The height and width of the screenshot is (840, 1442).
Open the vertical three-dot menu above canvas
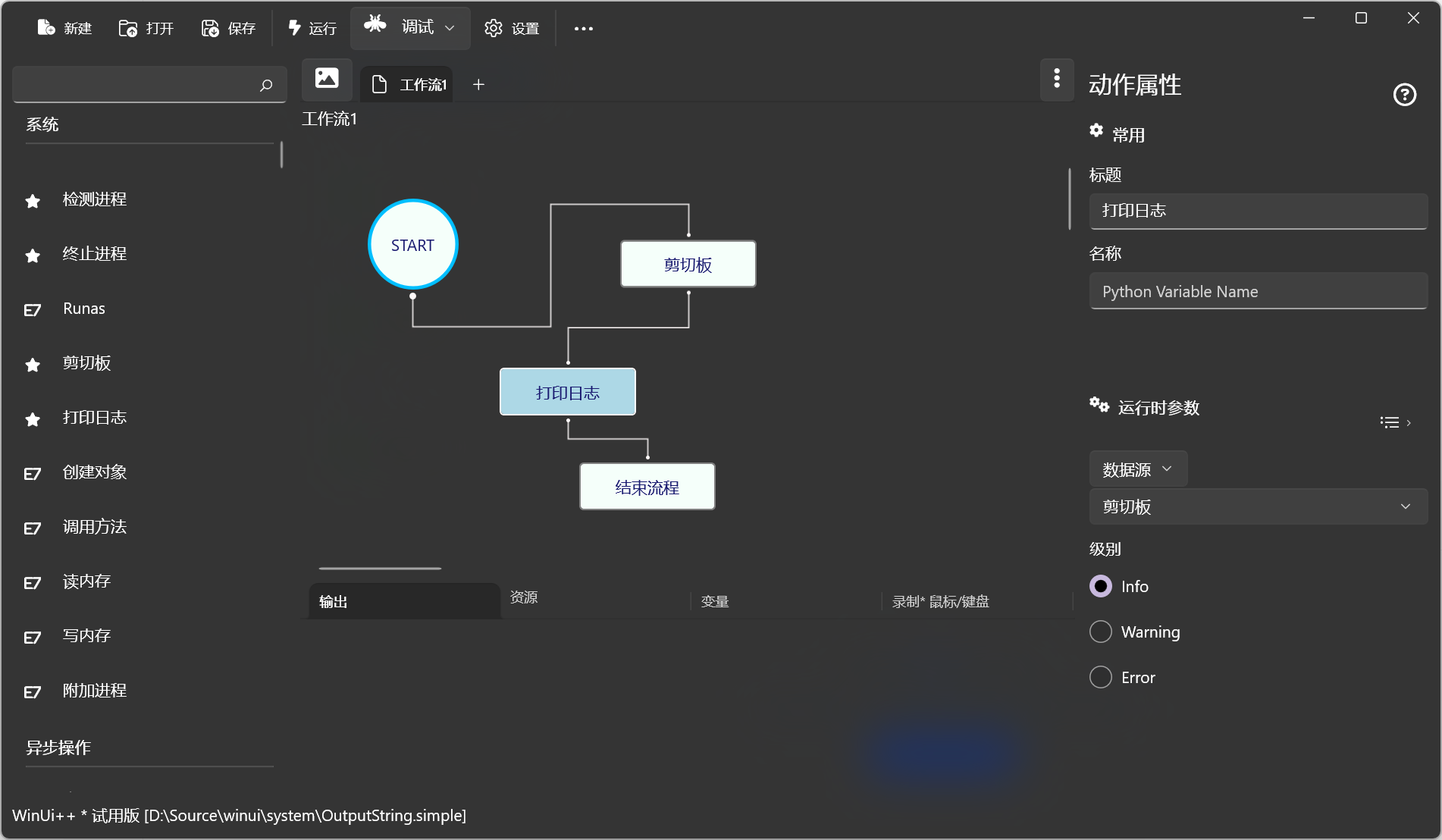coord(1057,78)
